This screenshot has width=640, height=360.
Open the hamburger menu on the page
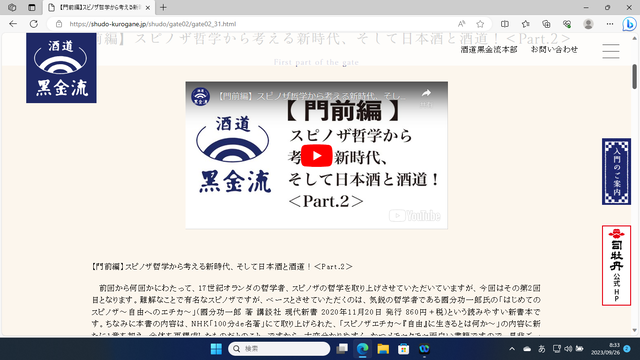click(x=611, y=51)
